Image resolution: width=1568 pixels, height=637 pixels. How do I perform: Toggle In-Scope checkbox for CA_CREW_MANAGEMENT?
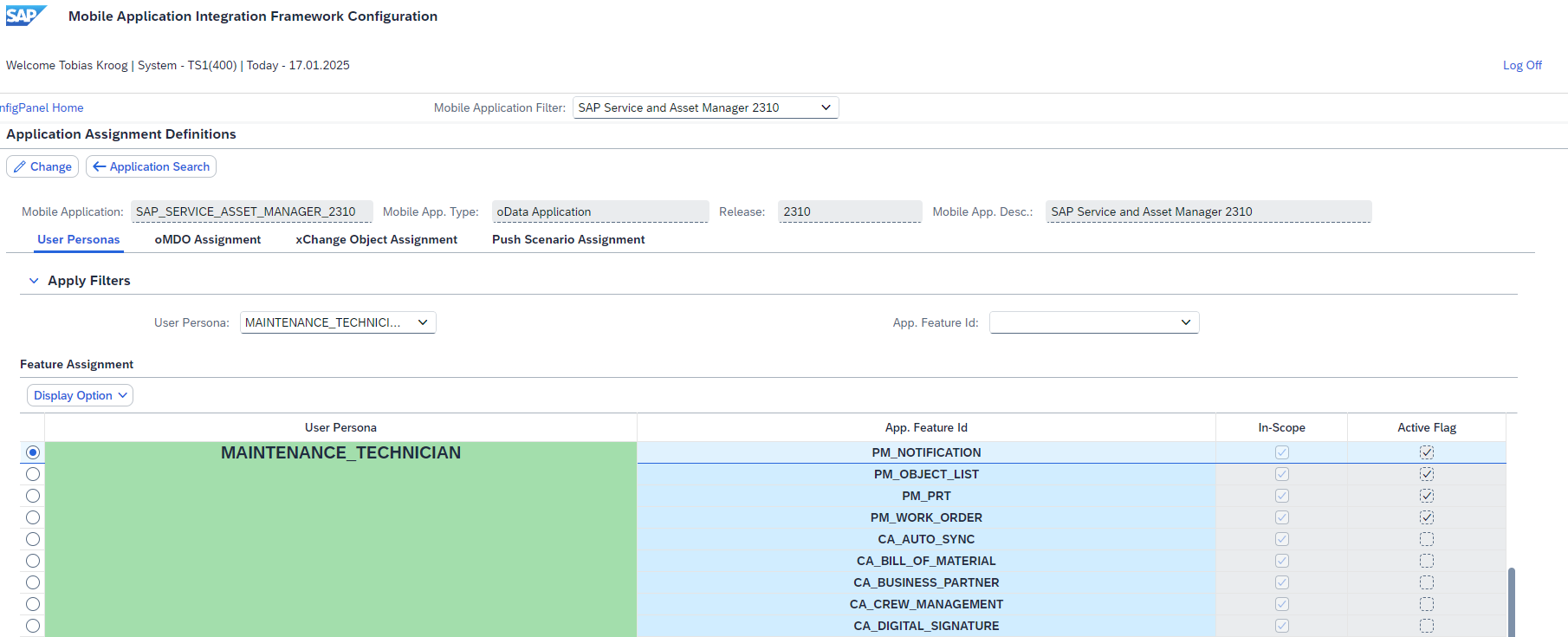(1282, 604)
